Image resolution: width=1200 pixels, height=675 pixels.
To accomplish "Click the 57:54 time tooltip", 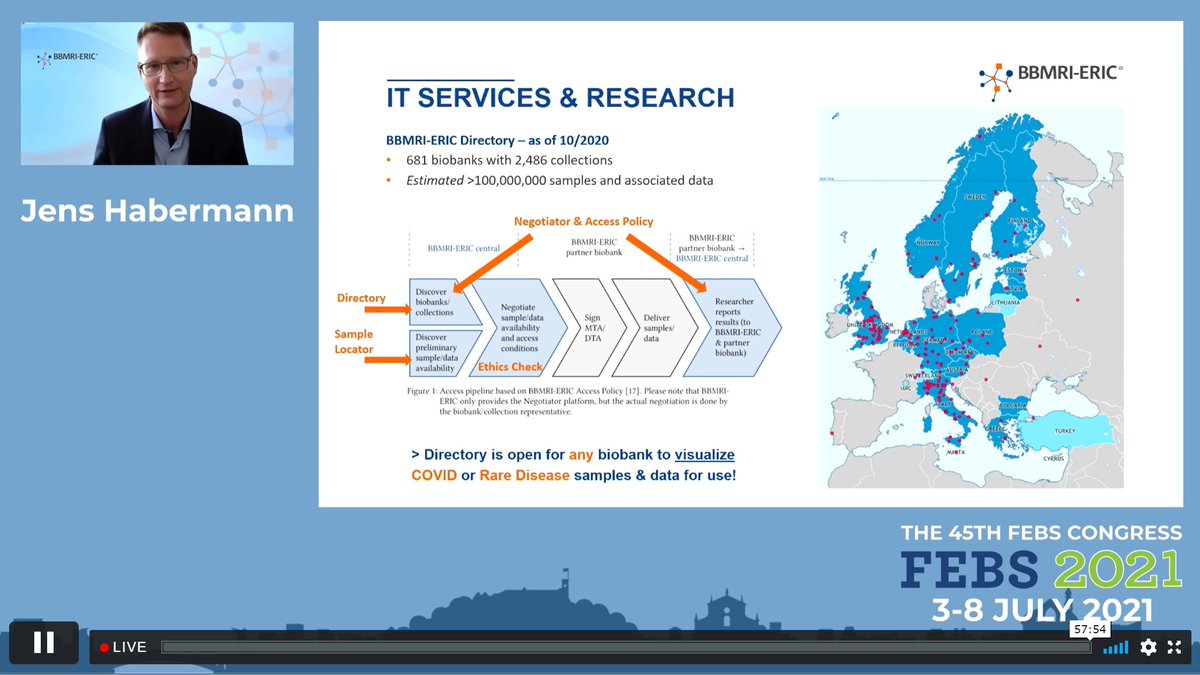I will tap(1090, 630).
